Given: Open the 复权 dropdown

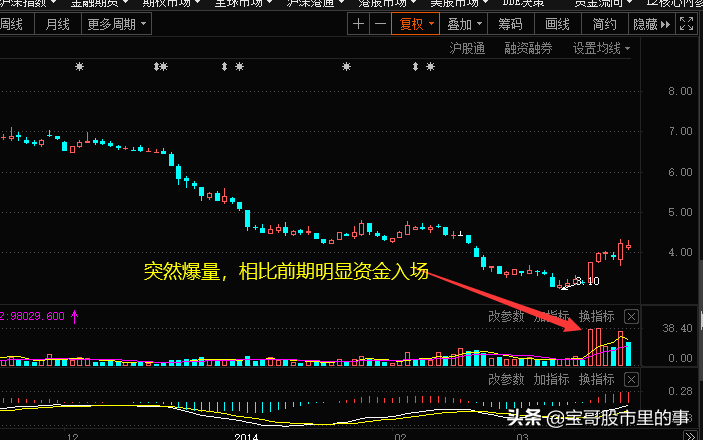Looking at the screenshot, I should pyautogui.click(x=416, y=24).
